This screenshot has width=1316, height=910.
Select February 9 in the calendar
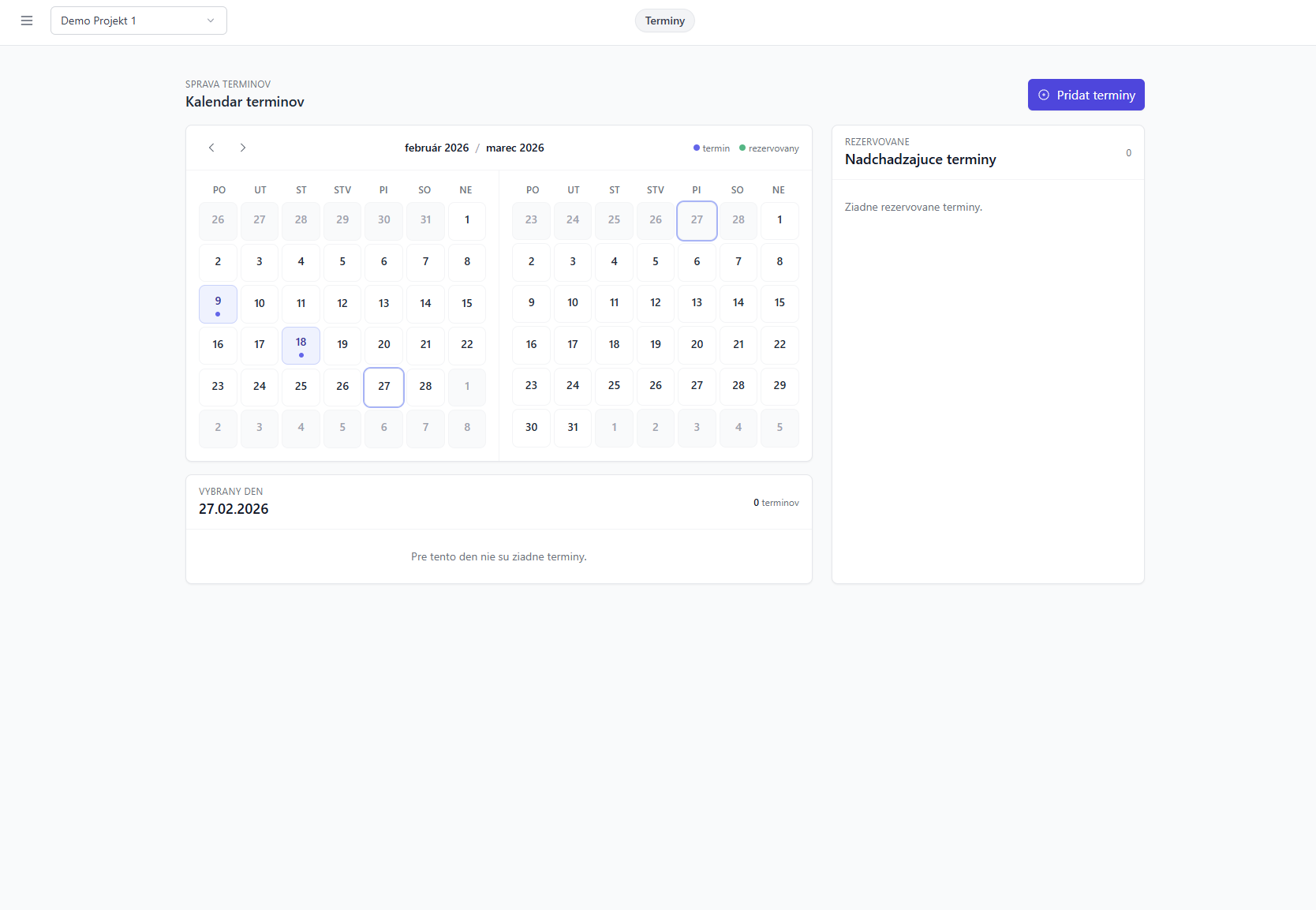(218, 304)
